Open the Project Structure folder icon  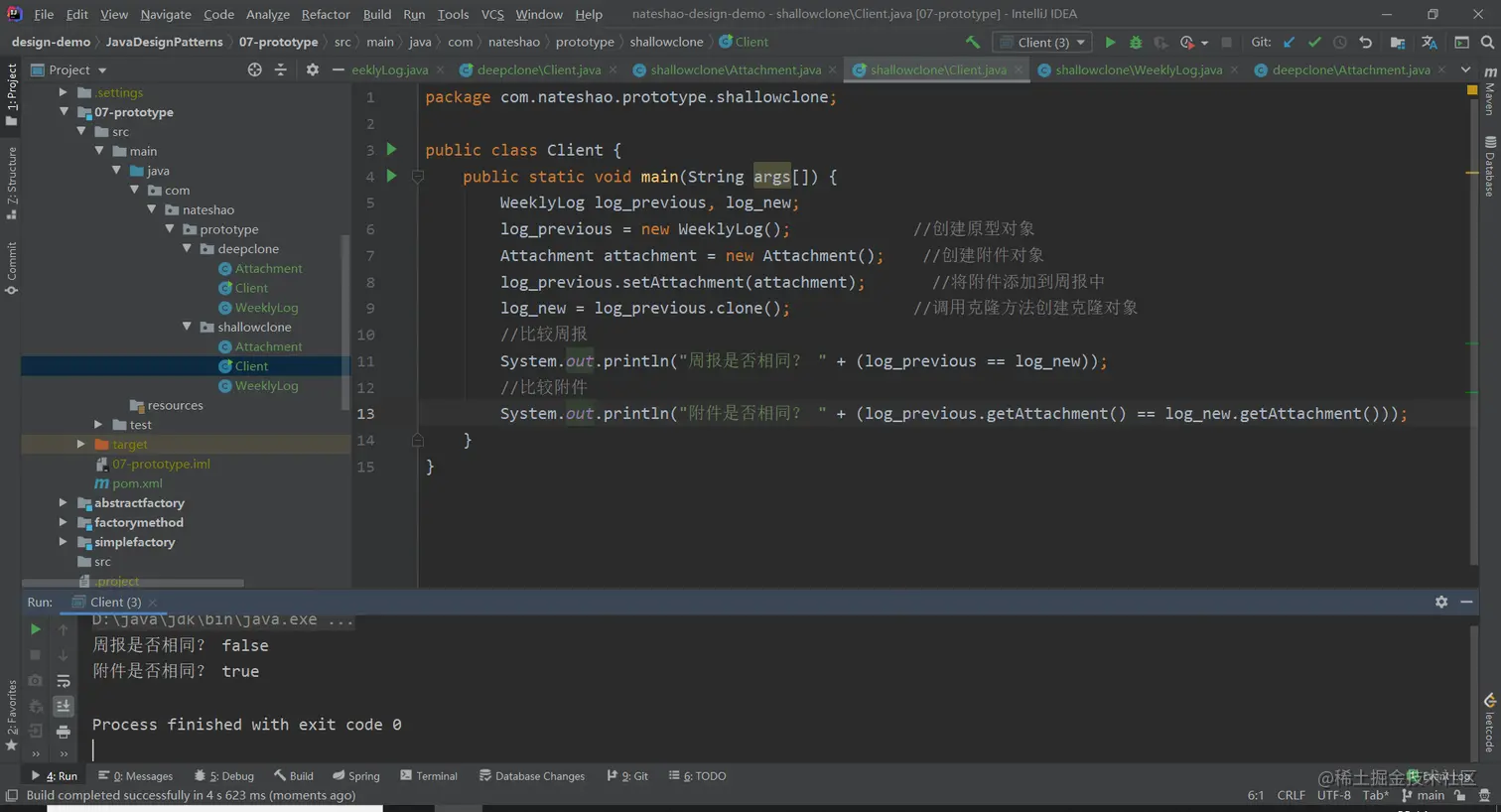[1397, 42]
